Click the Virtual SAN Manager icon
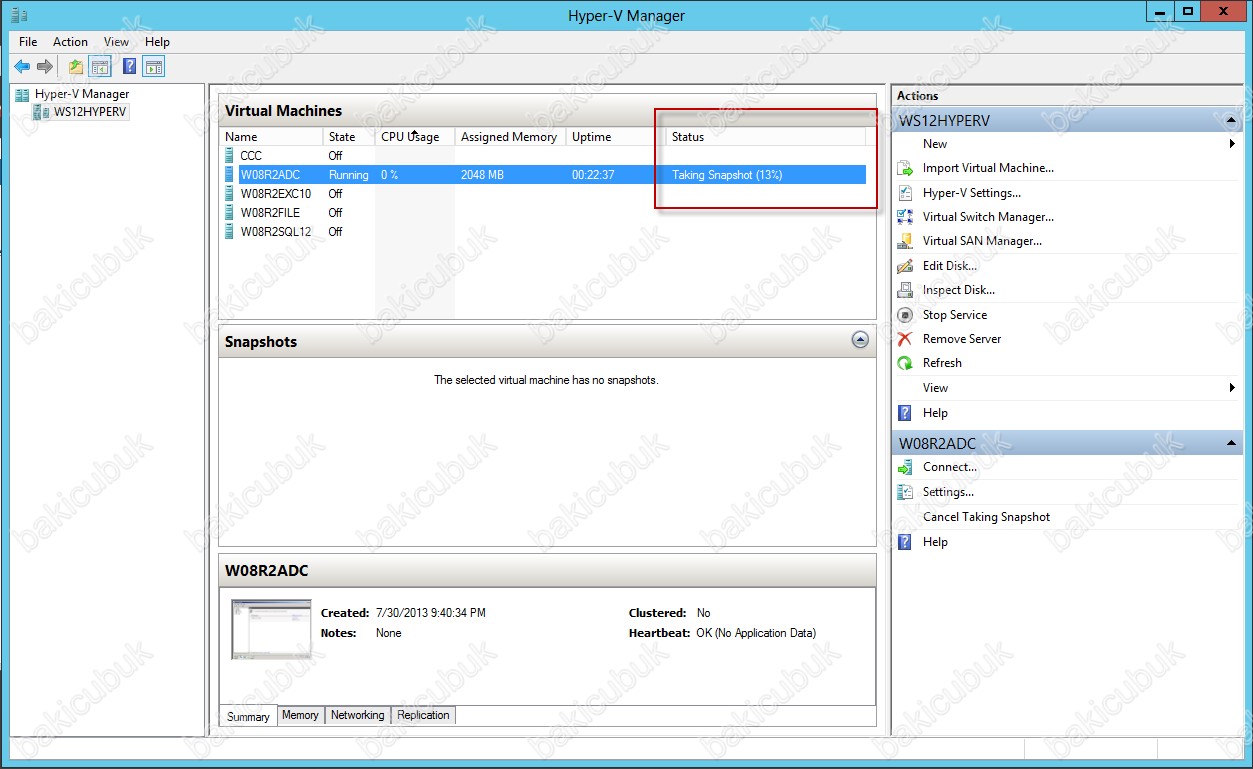The height and width of the screenshot is (769, 1253). (905, 241)
